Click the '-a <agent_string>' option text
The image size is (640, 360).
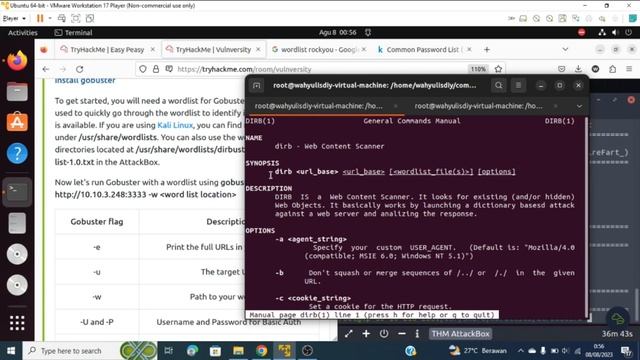(x=311, y=239)
